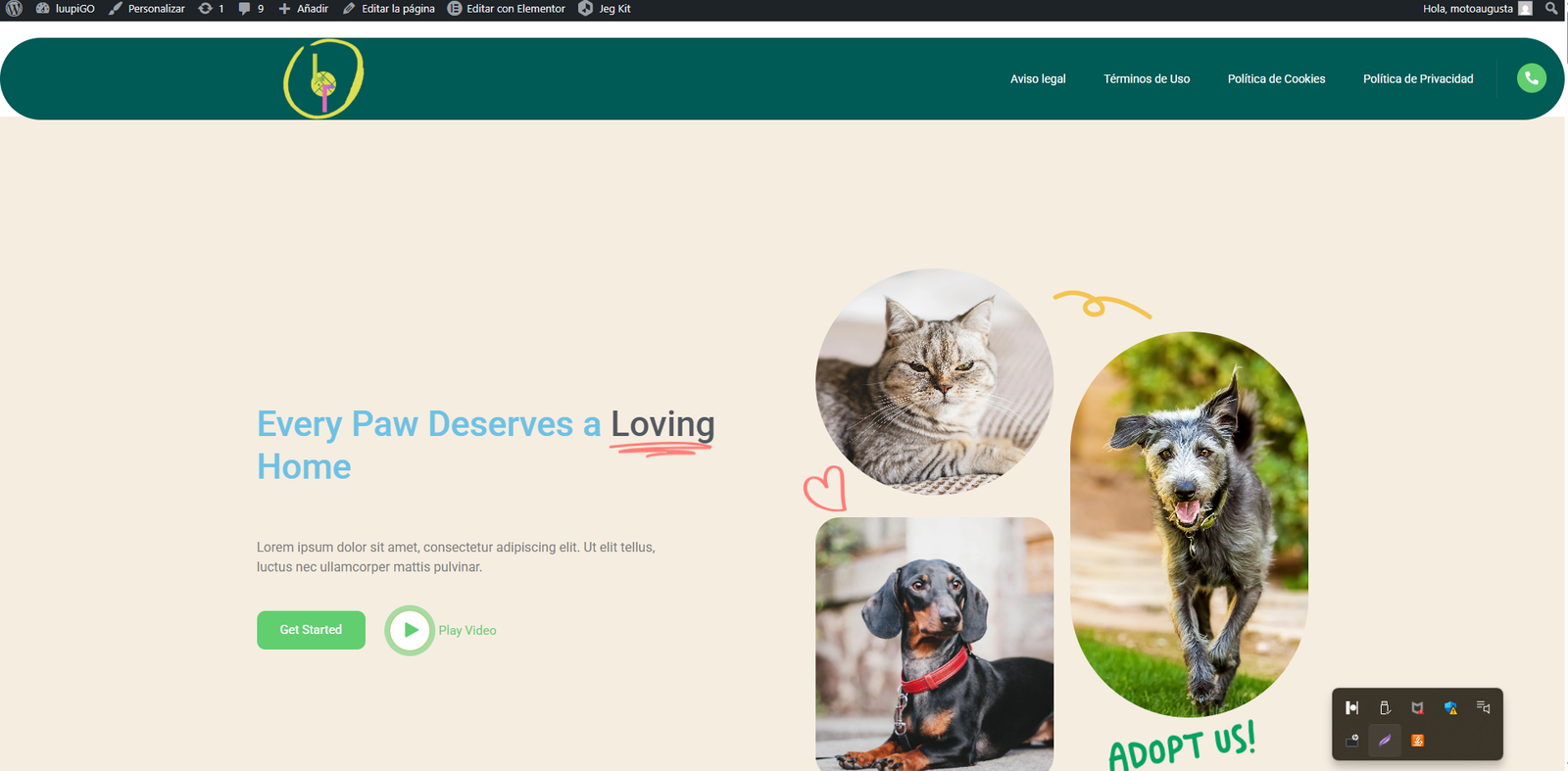Open Personalizar in the admin bar

(147, 8)
